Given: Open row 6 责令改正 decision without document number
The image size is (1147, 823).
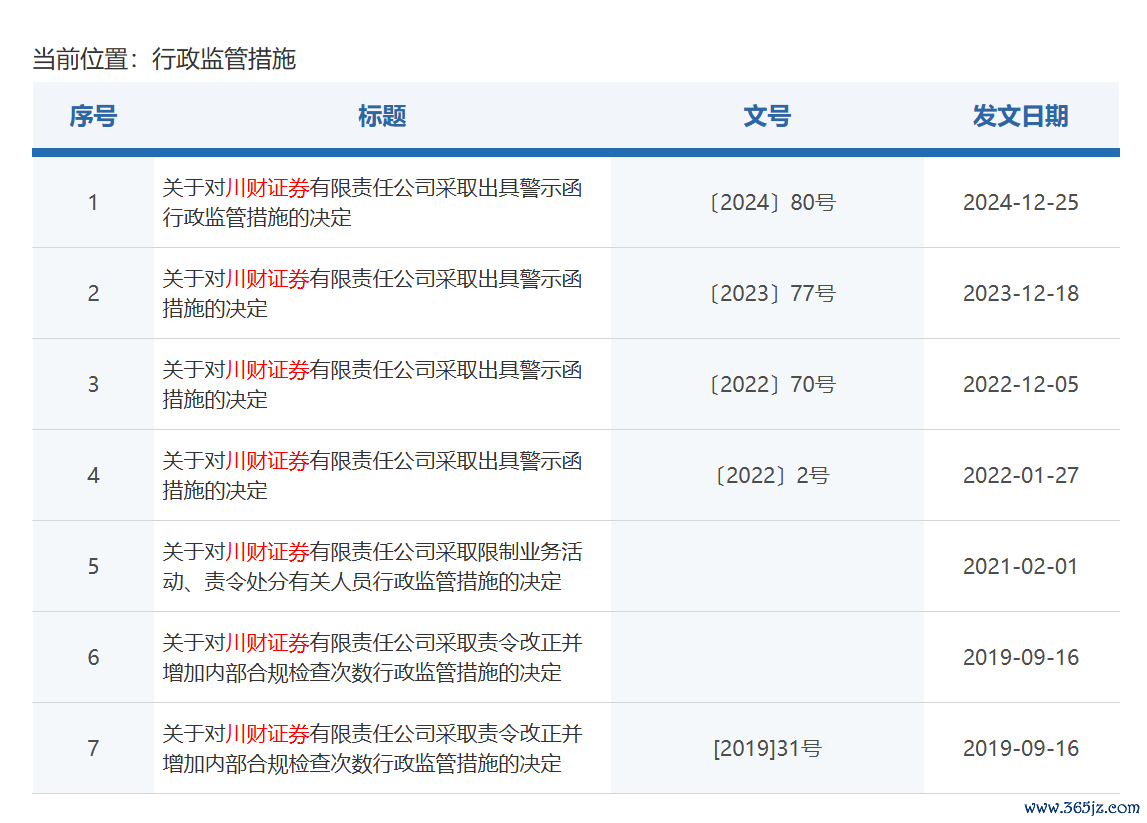Looking at the screenshot, I should click(372, 657).
